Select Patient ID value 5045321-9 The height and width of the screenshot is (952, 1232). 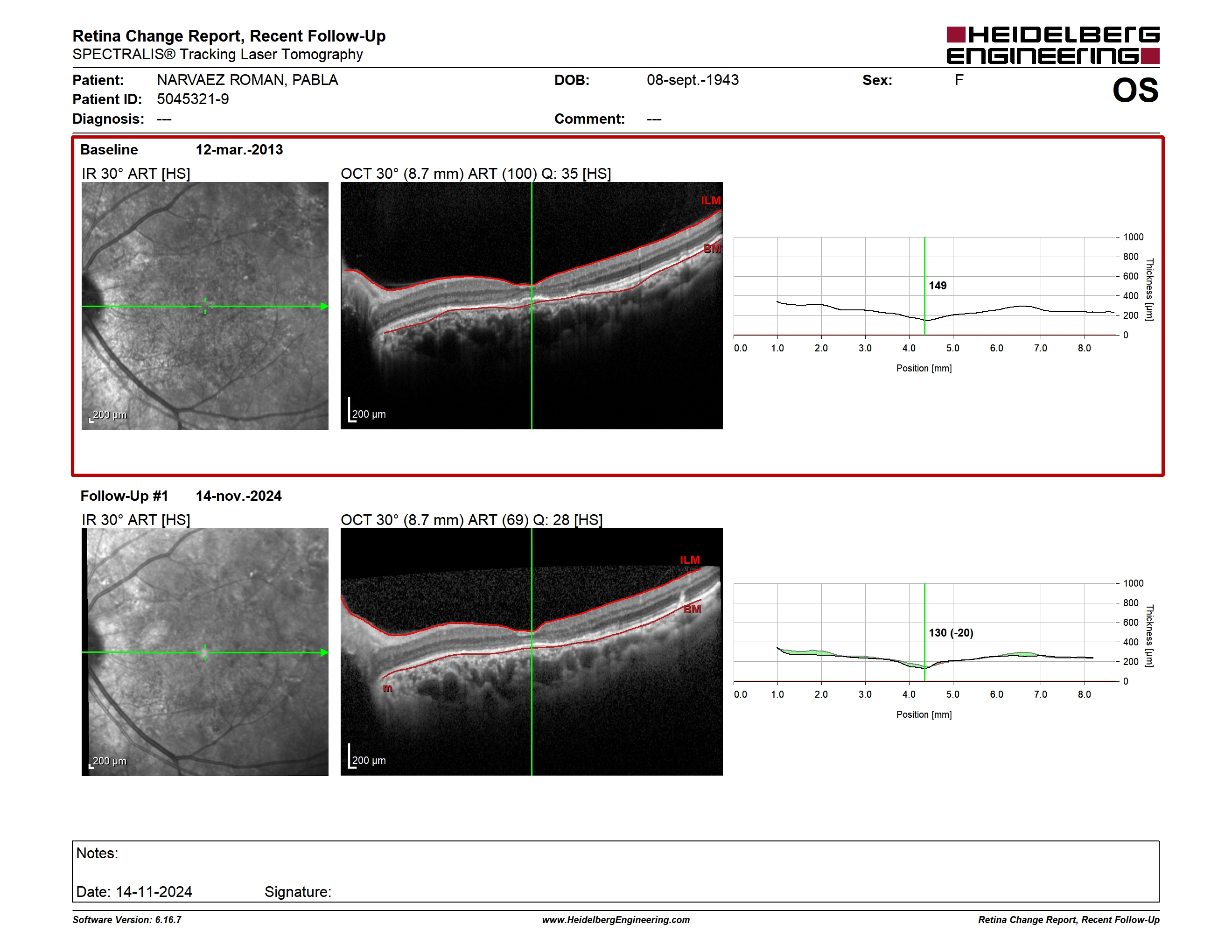point(193,99)
